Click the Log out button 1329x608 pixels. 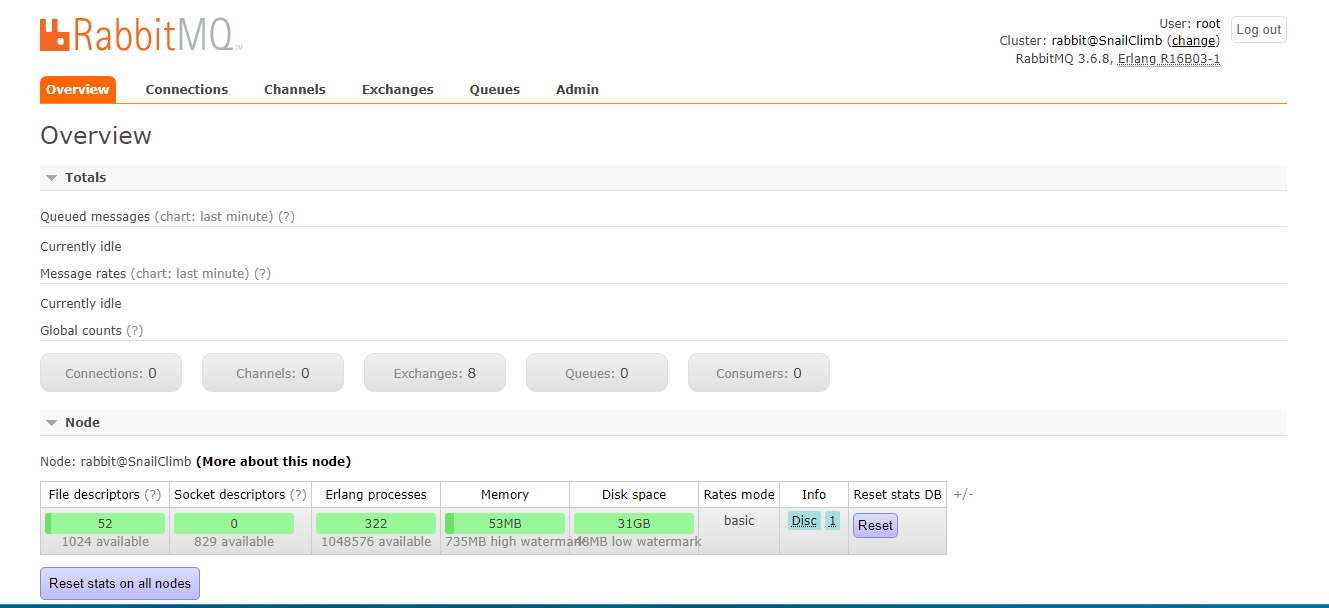pyautogui.click(x=1259, y=30)
